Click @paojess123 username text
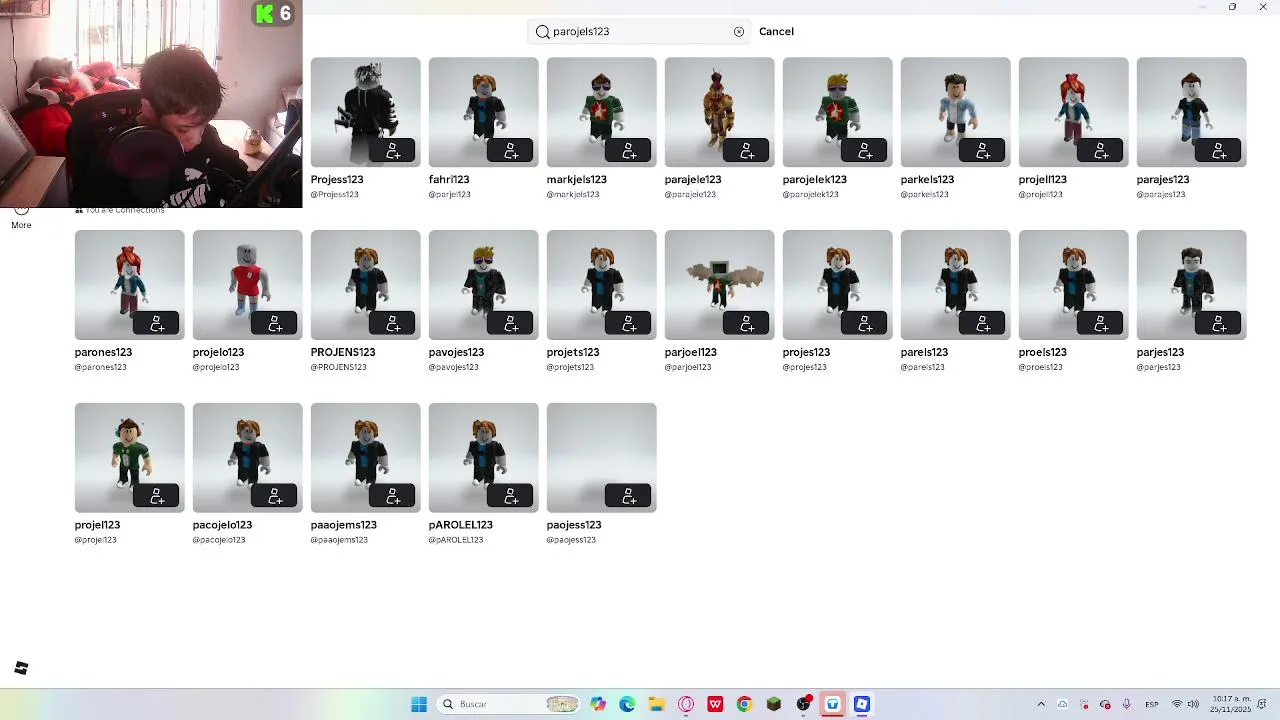The width and height of the screenshot is (1280, 720). [x=571, y=541]
